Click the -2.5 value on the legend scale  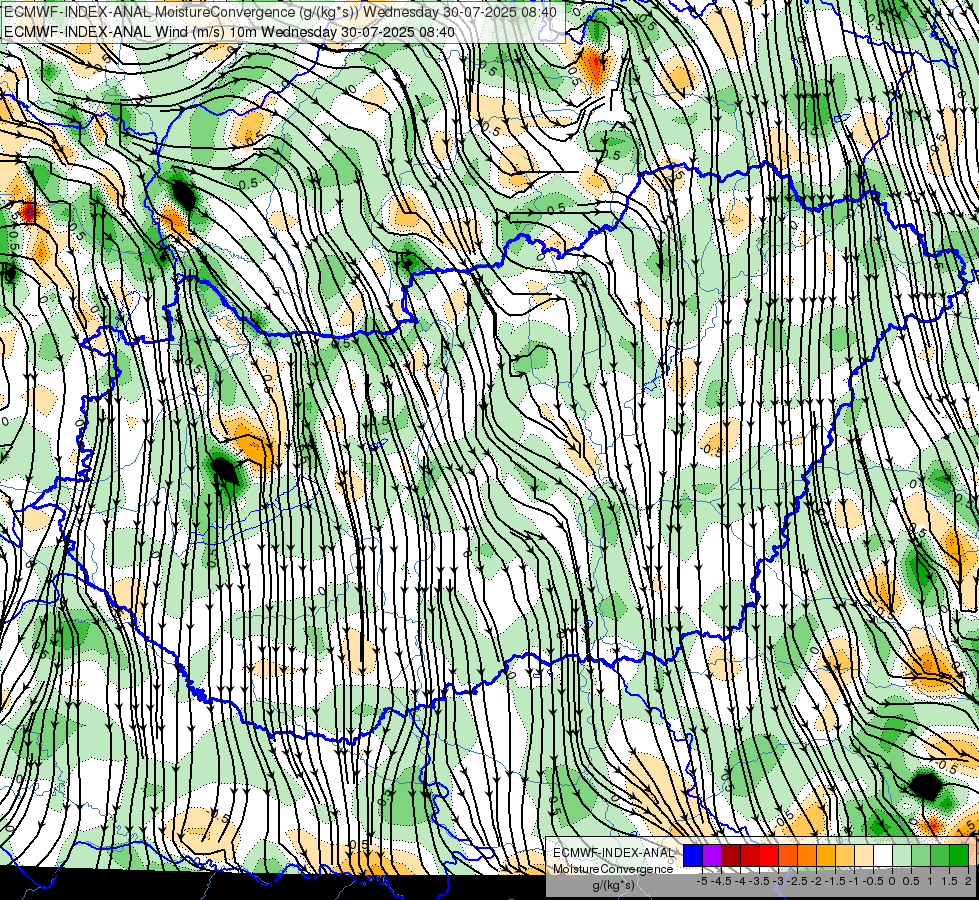pos(797,881)
